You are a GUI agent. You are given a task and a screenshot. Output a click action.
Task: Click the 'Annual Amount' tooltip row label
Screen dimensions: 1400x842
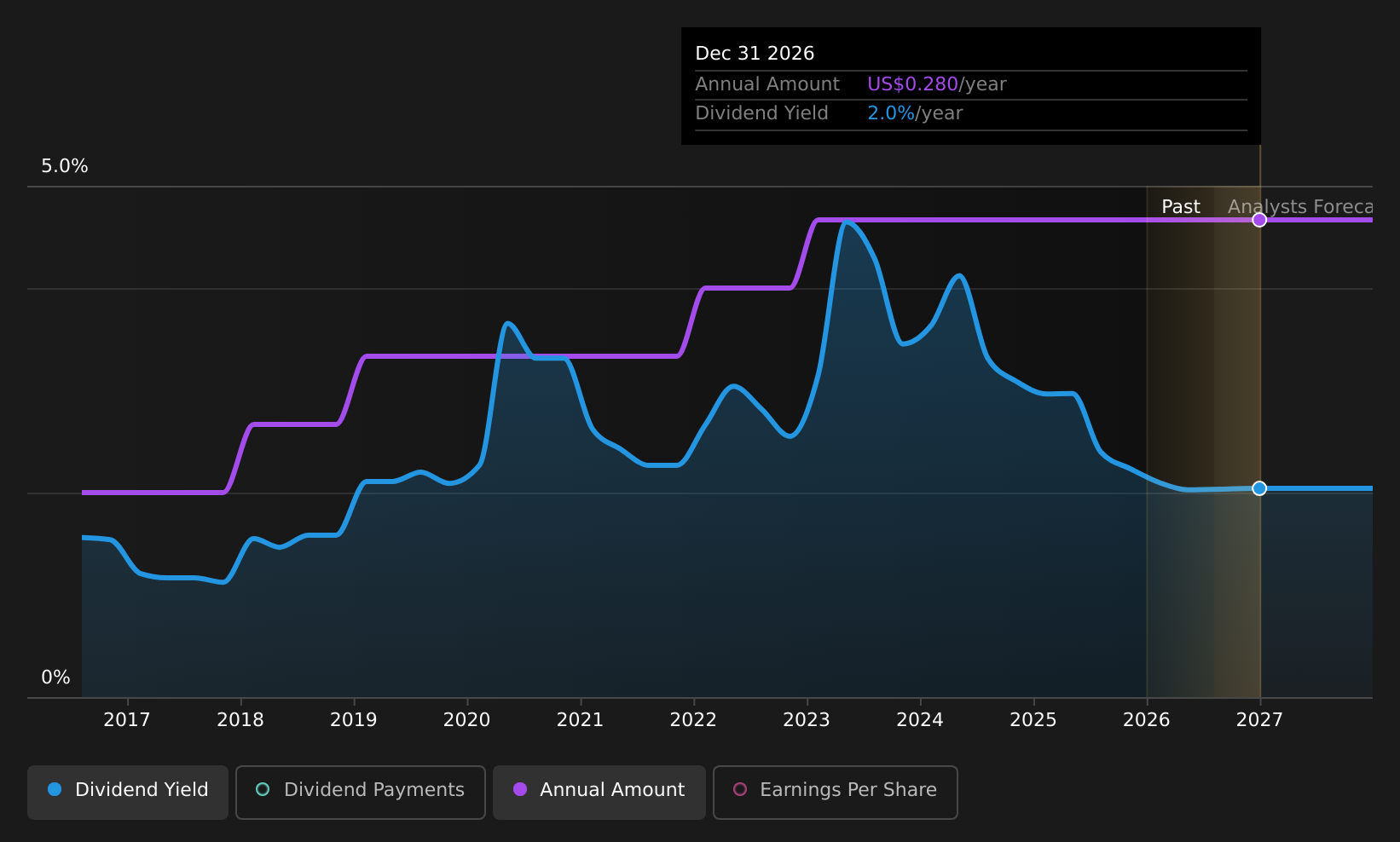pos(767,84)
